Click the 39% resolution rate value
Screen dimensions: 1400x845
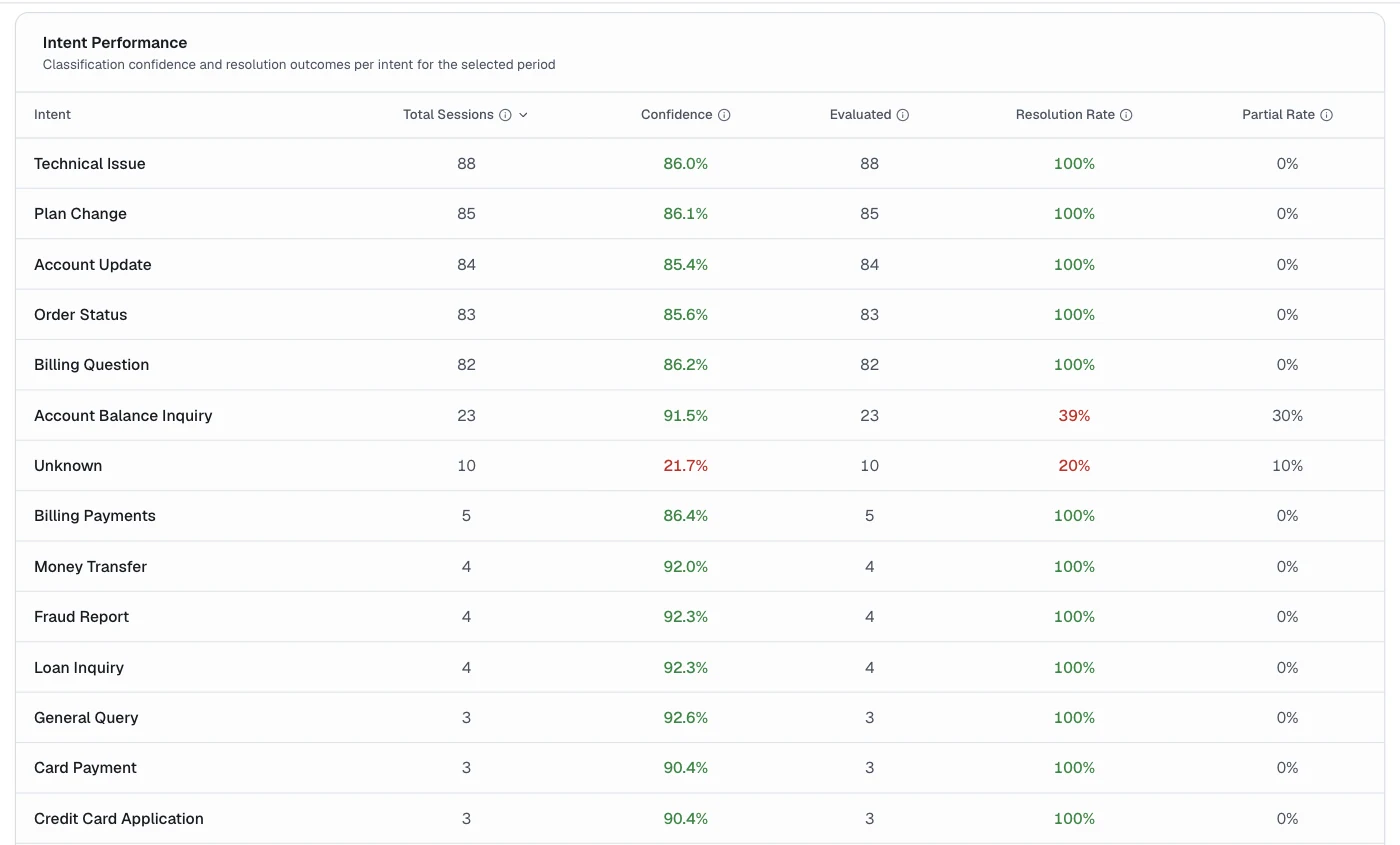pyautogui.click(x=1074, y=416)
